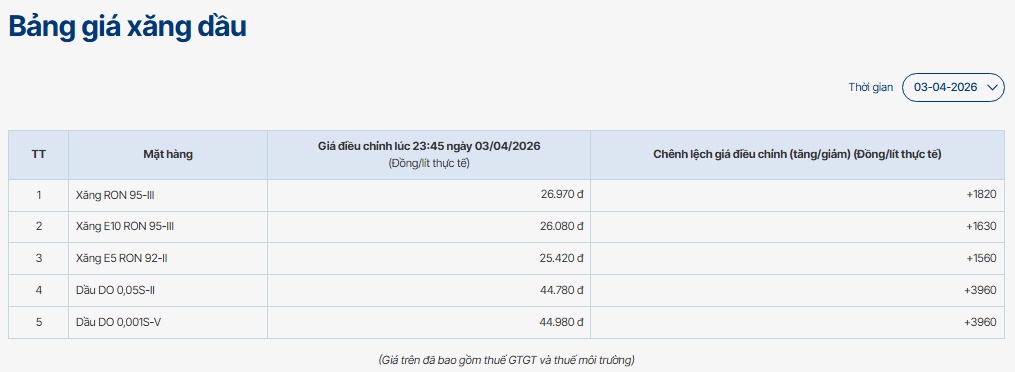Image resolution: width=1015 pixels, height=372 pixels.
Task: Click the price '26.970 đ'
Action: 562,195
